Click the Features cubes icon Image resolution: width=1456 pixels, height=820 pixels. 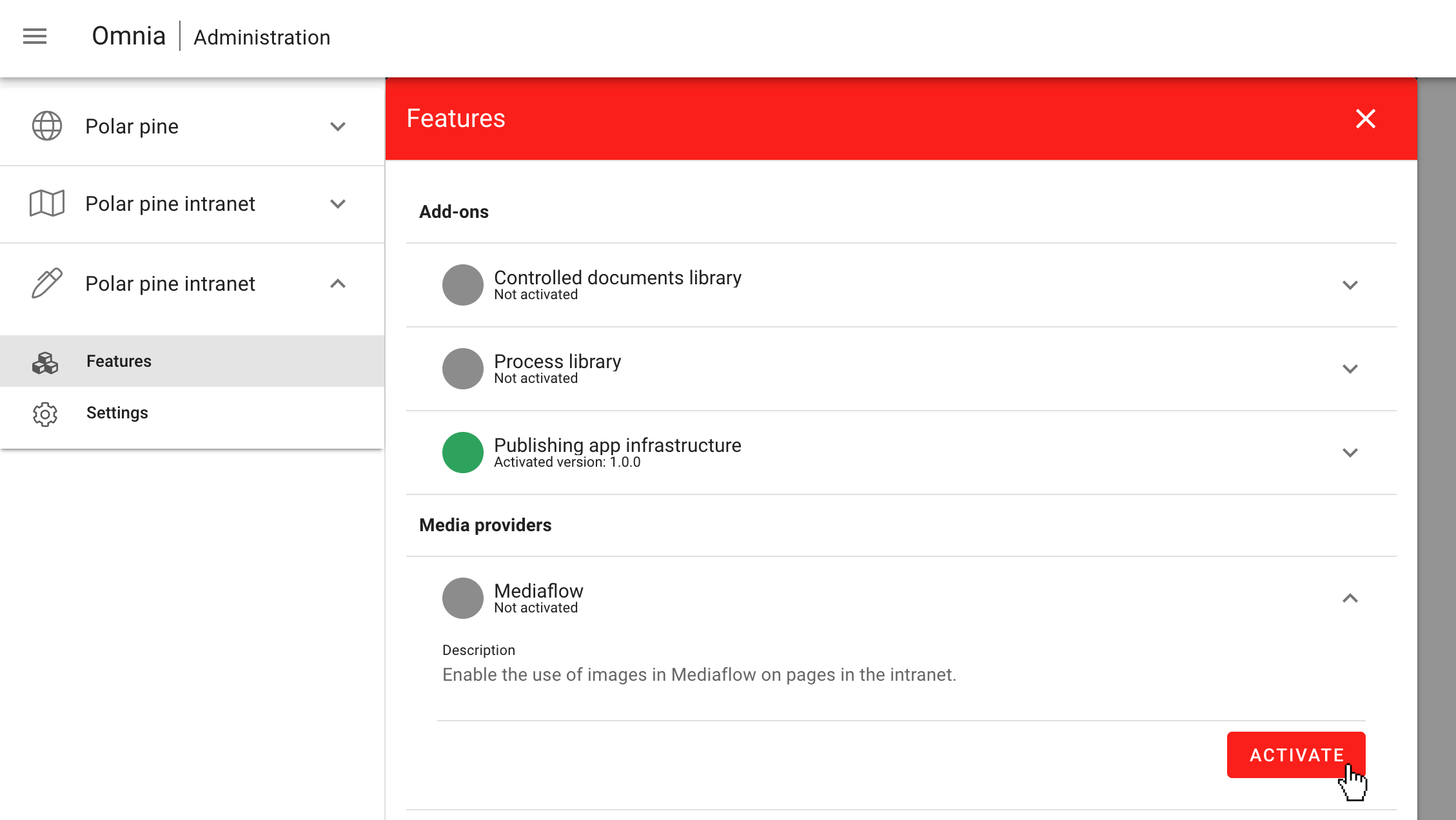pos(45,362)
